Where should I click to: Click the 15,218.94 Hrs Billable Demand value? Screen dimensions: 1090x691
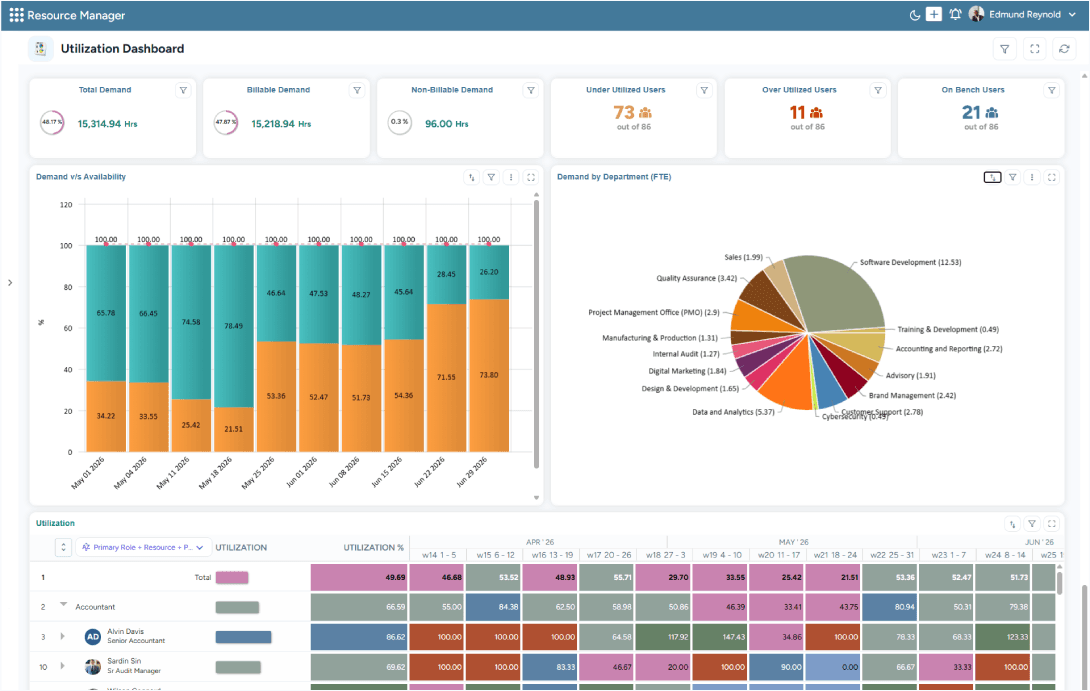pos(281,124)
